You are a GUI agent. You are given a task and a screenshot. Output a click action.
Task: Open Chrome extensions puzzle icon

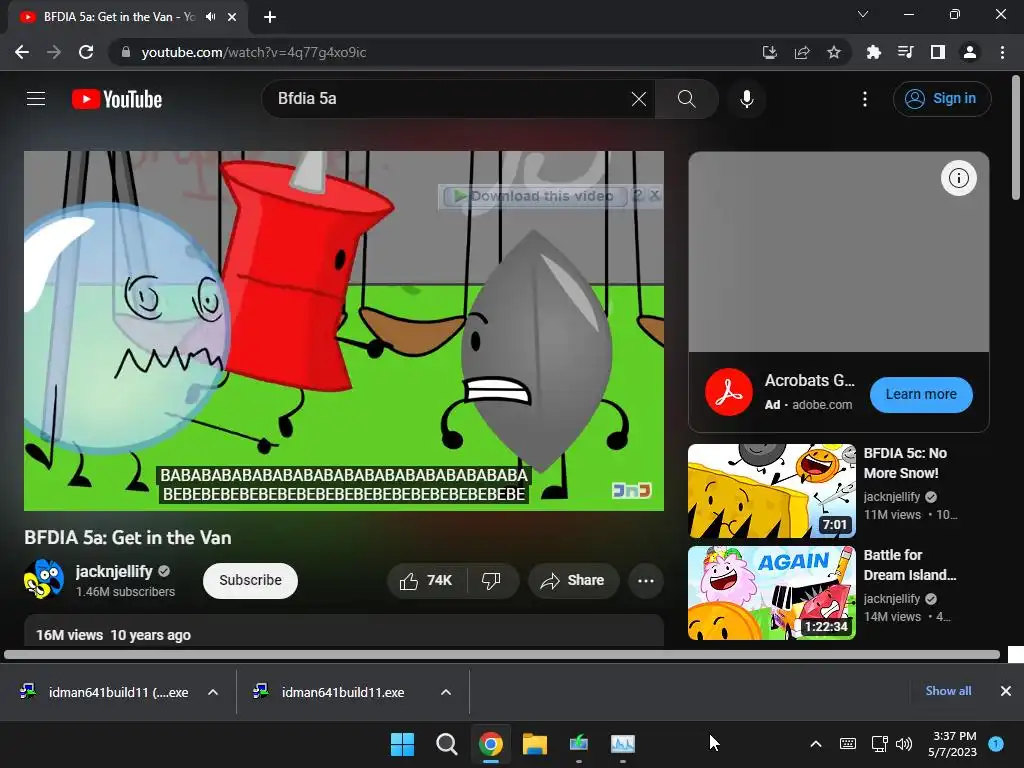873,52
